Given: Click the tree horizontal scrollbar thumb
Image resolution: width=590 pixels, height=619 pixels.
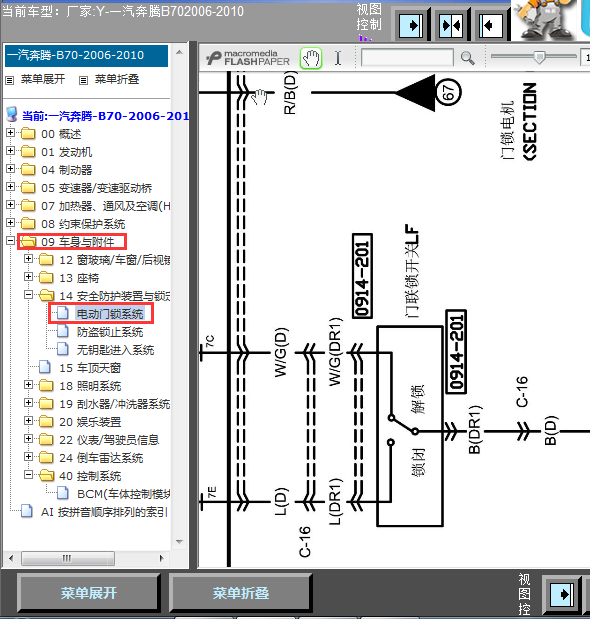Looking at the screenshot, I should tap(68, 558).
